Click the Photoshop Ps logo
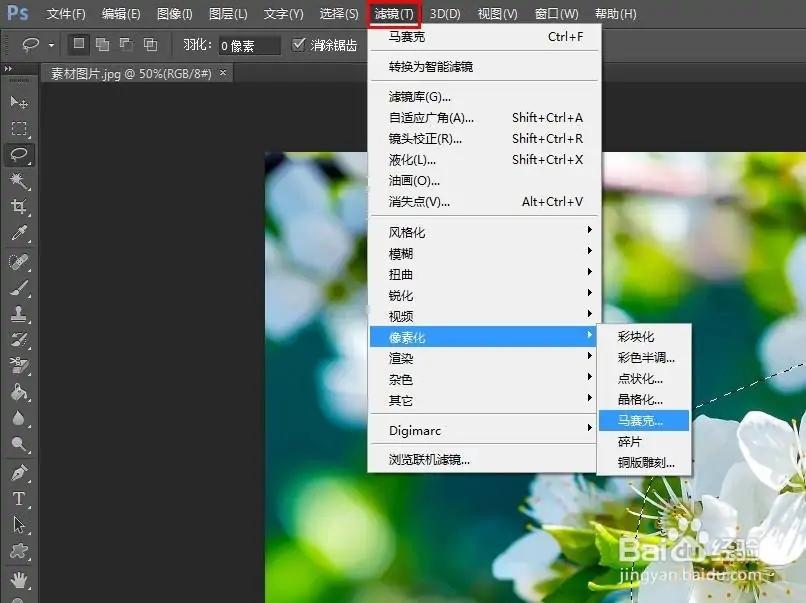Viewport: 806px width, 603px height. (18, 13)
